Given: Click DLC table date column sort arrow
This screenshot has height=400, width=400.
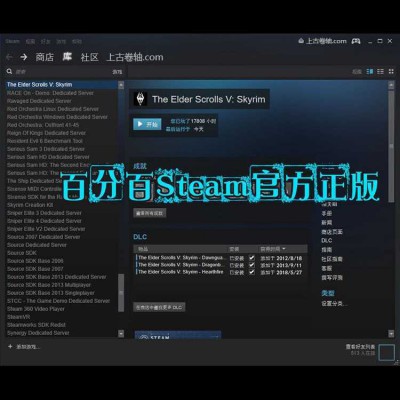Looking at the screenshot, I should [284, 249].
